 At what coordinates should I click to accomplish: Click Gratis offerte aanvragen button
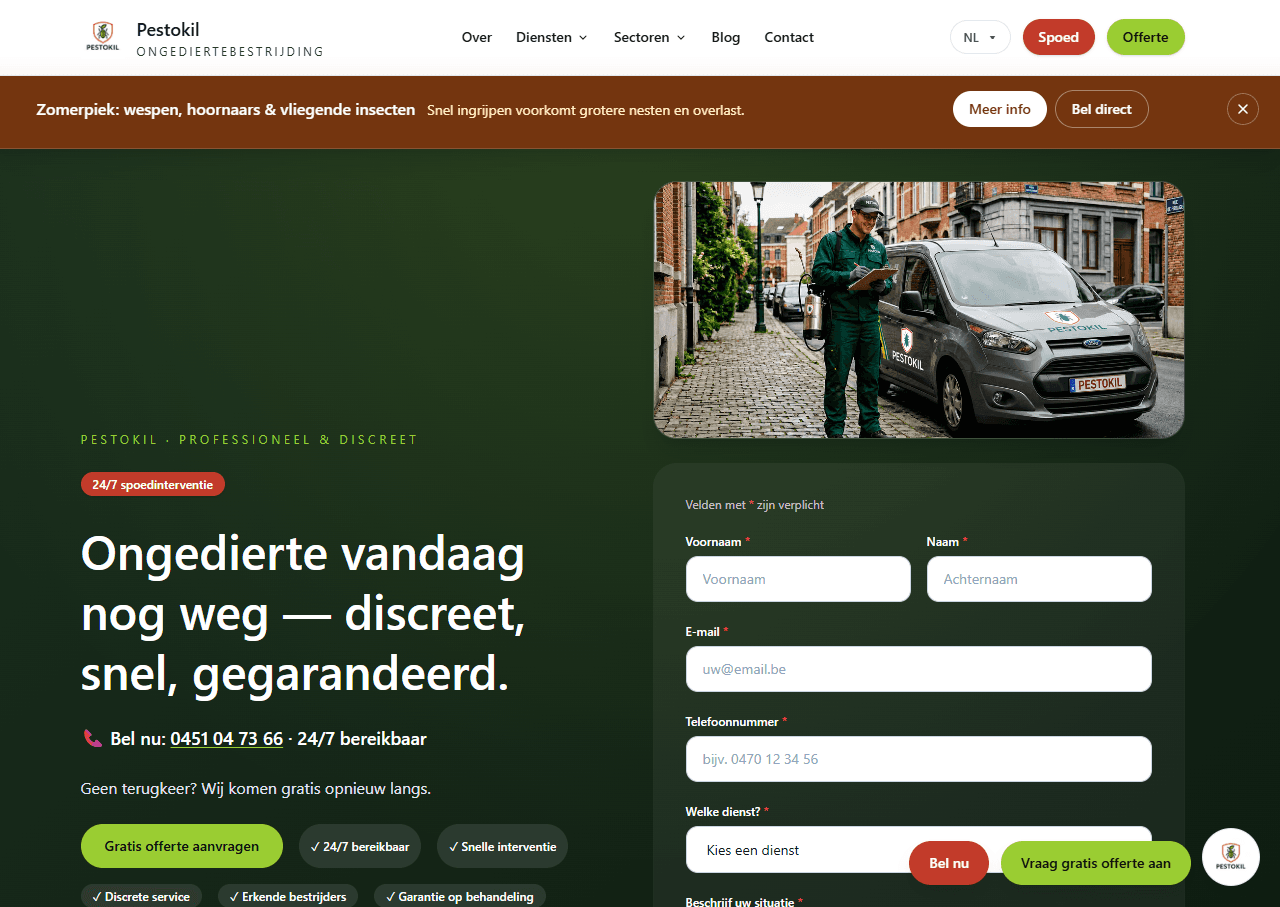[x=182, y=846]
